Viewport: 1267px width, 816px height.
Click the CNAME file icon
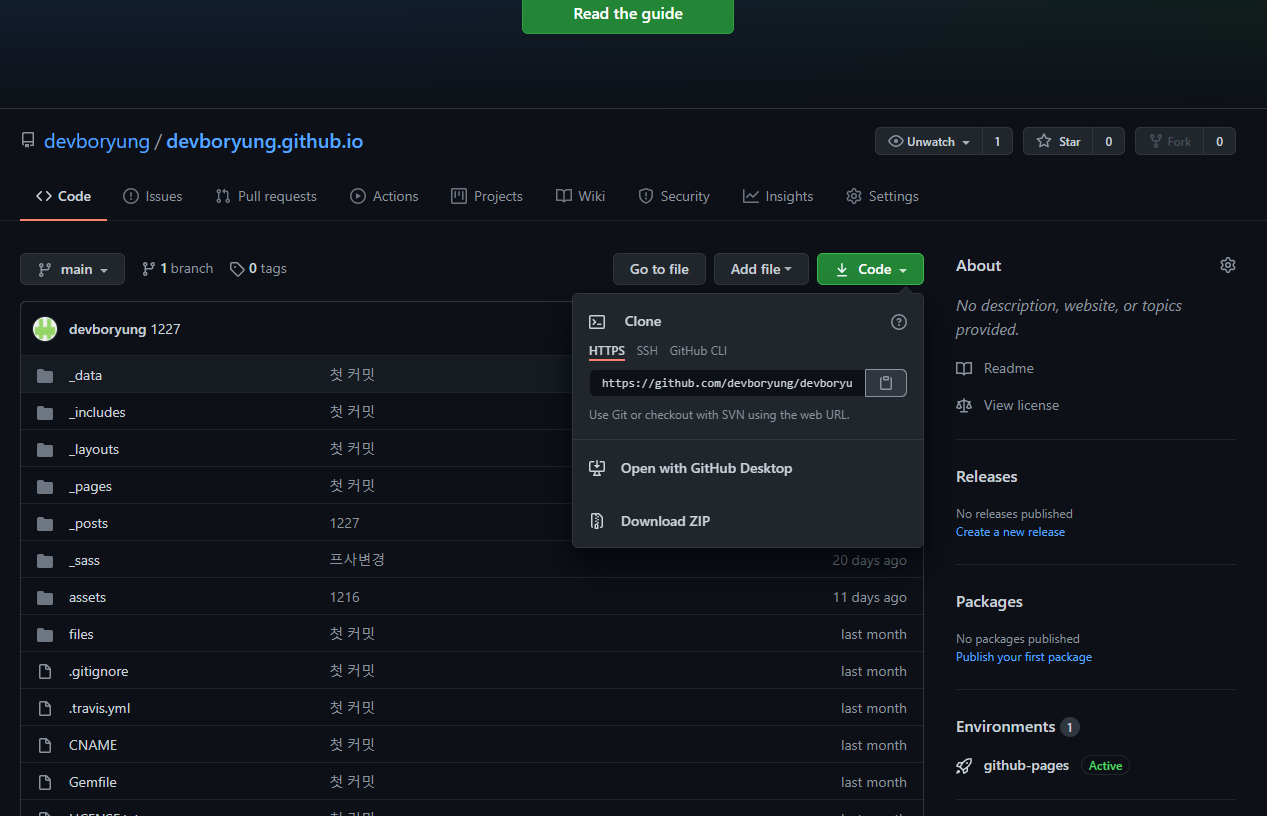tap(45, 746)
